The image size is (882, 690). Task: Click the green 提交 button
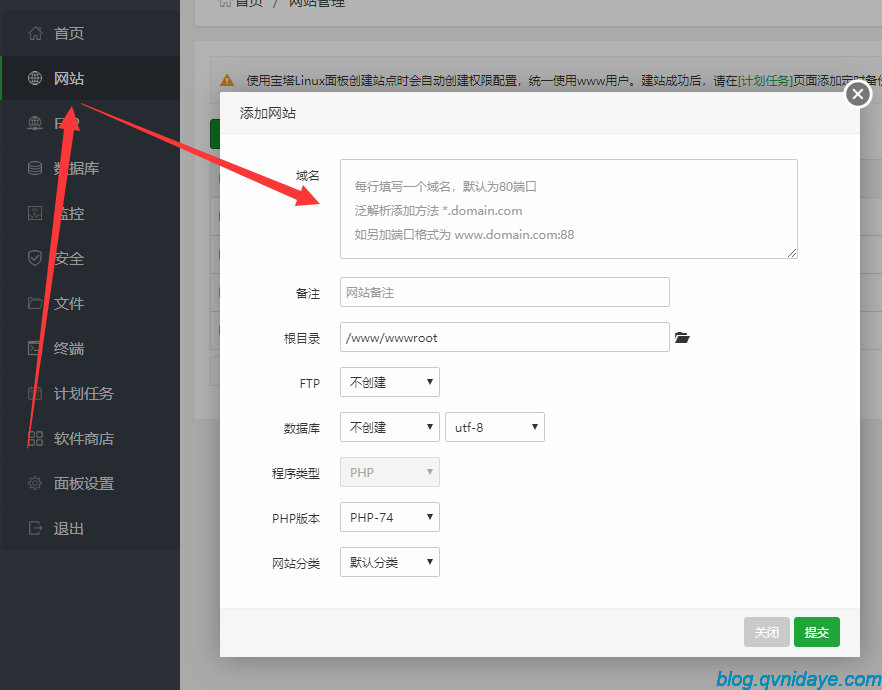coord(817,632)
